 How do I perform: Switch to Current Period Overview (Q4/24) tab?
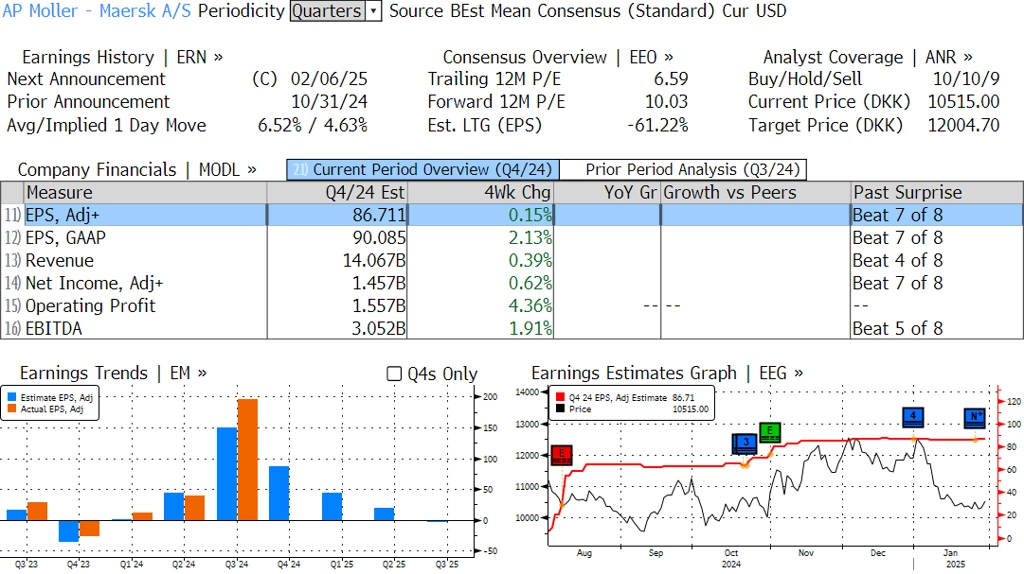(x=423, y=170)
